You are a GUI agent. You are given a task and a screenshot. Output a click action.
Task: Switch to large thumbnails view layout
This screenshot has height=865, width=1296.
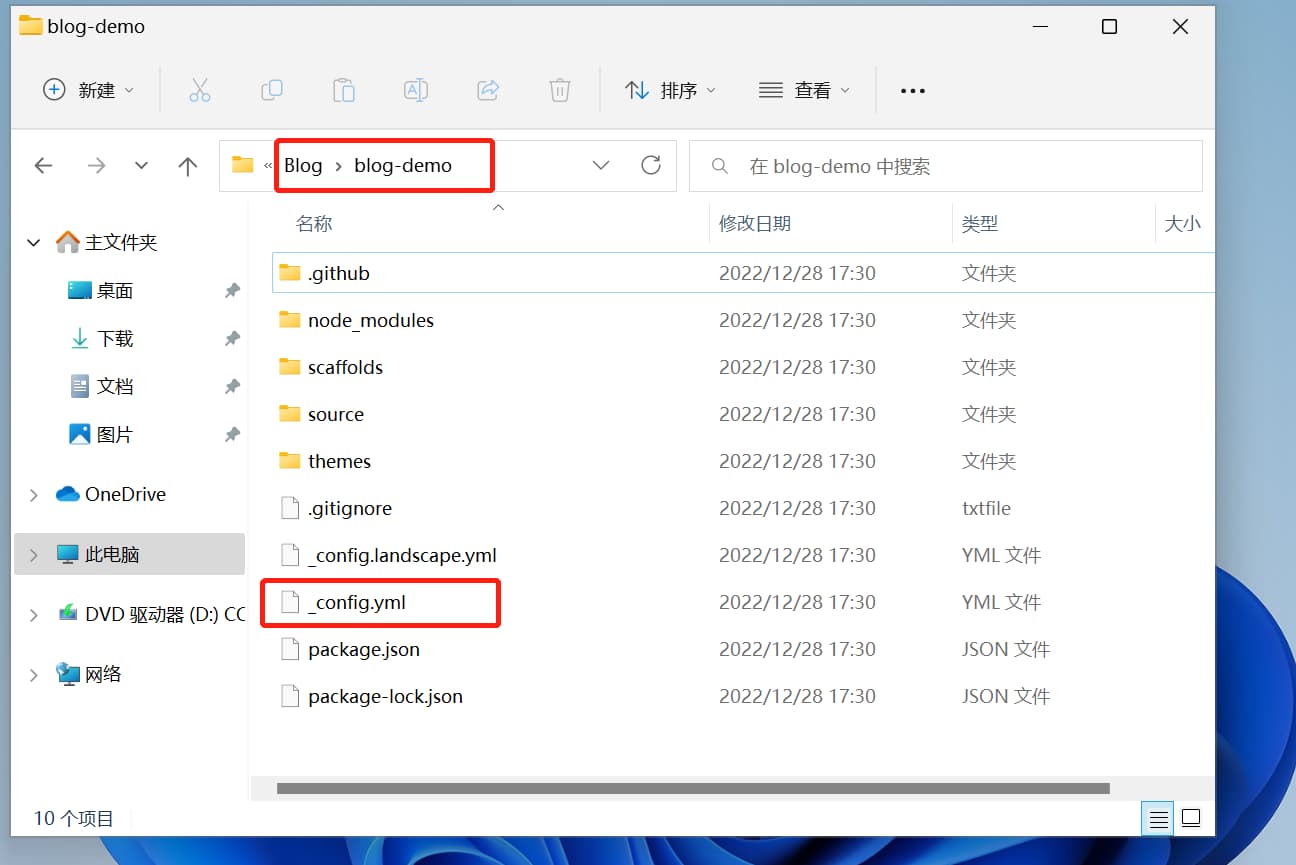tap(1191, 819)
